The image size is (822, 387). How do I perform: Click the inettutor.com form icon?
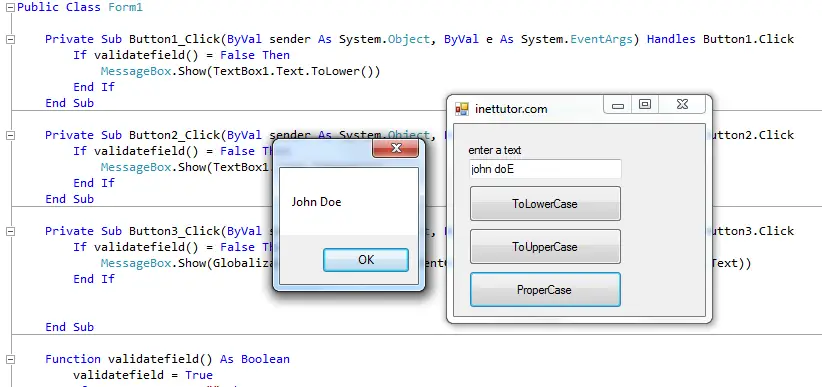(x=462, y=109)
